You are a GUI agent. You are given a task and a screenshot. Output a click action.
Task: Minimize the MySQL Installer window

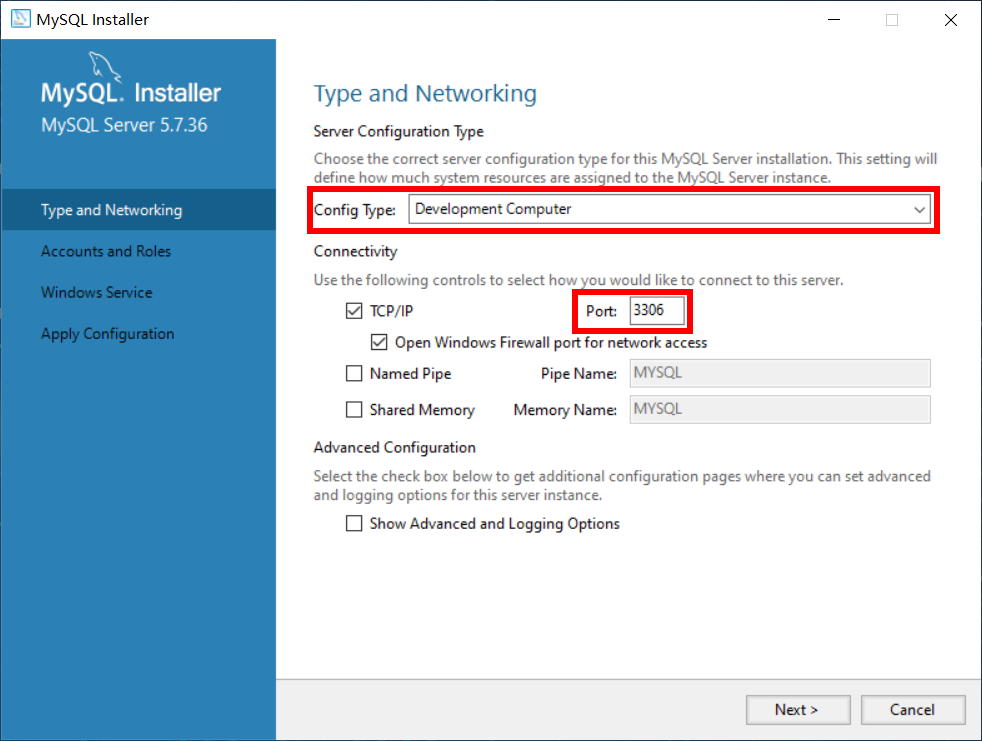(x=834, y=20)
